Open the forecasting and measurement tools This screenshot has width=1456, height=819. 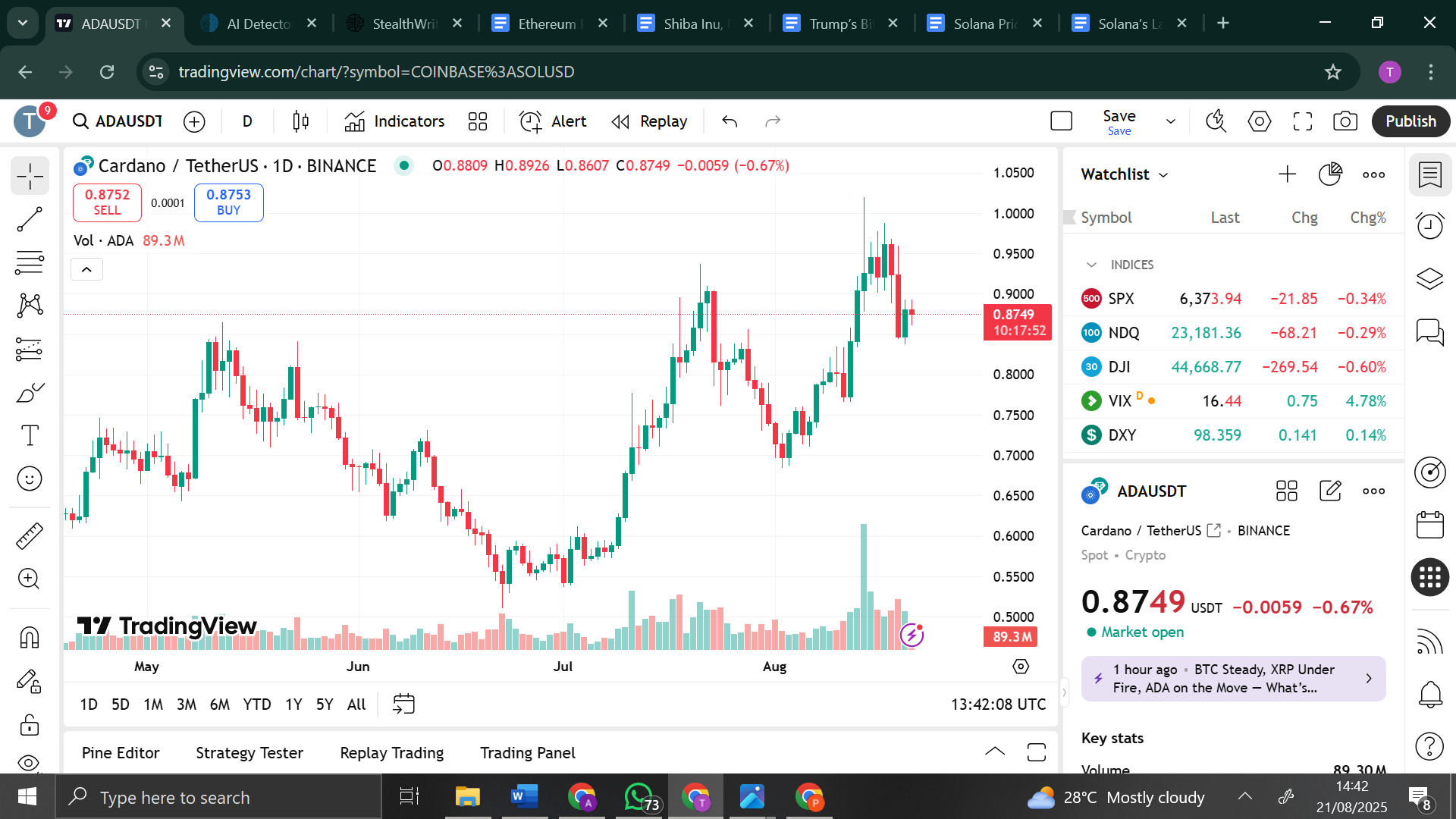[30, 349]
